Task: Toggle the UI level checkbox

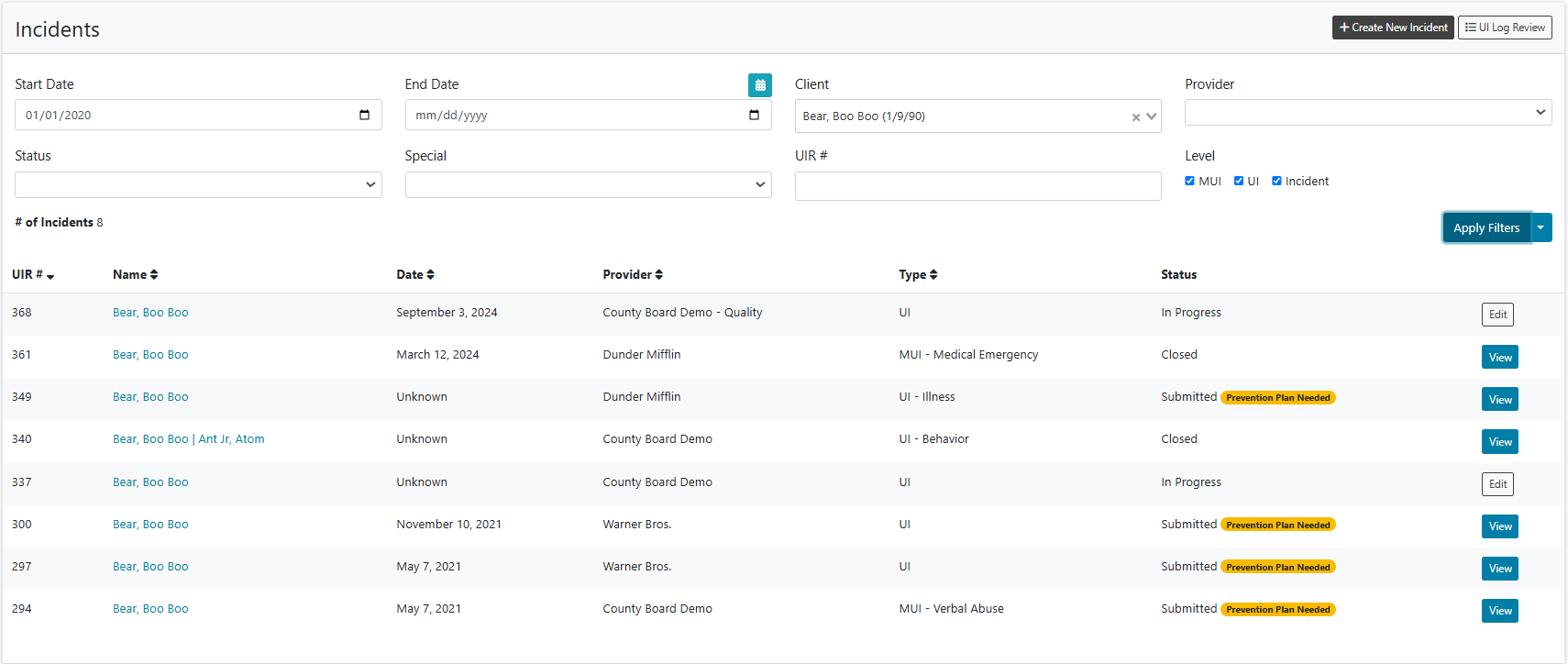Action: [1239, 181]
